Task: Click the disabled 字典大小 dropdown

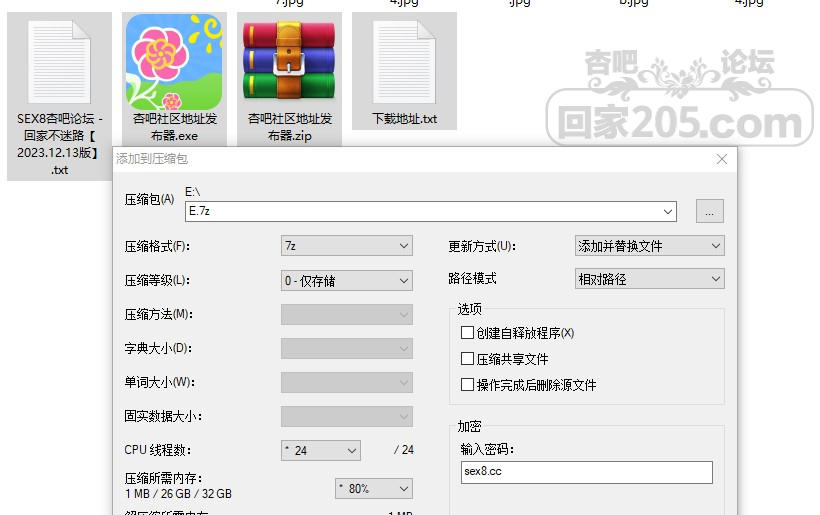Action: coord(347,349)
